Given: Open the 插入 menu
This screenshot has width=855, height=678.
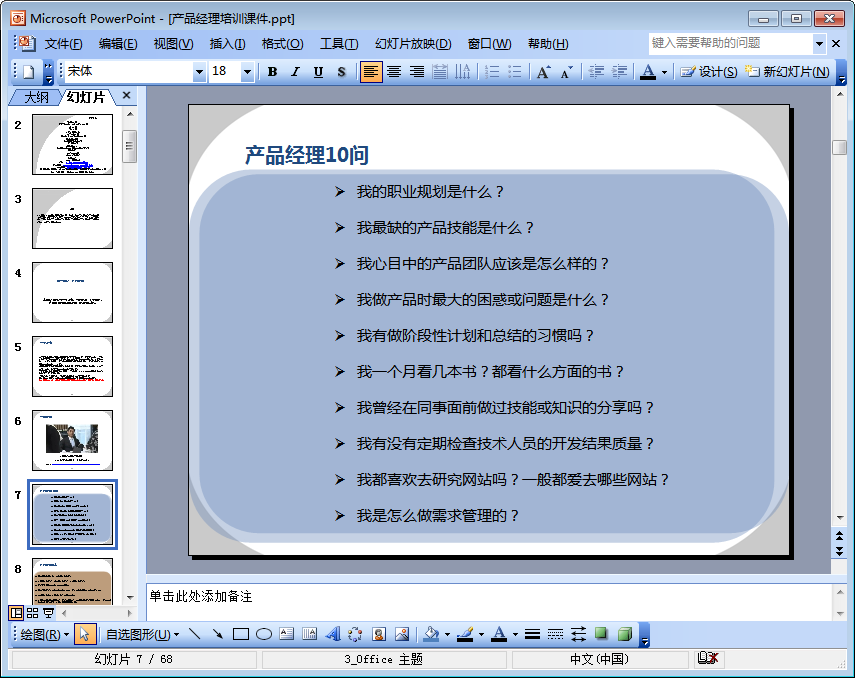Looking at the screenshot, I should 227,44.
